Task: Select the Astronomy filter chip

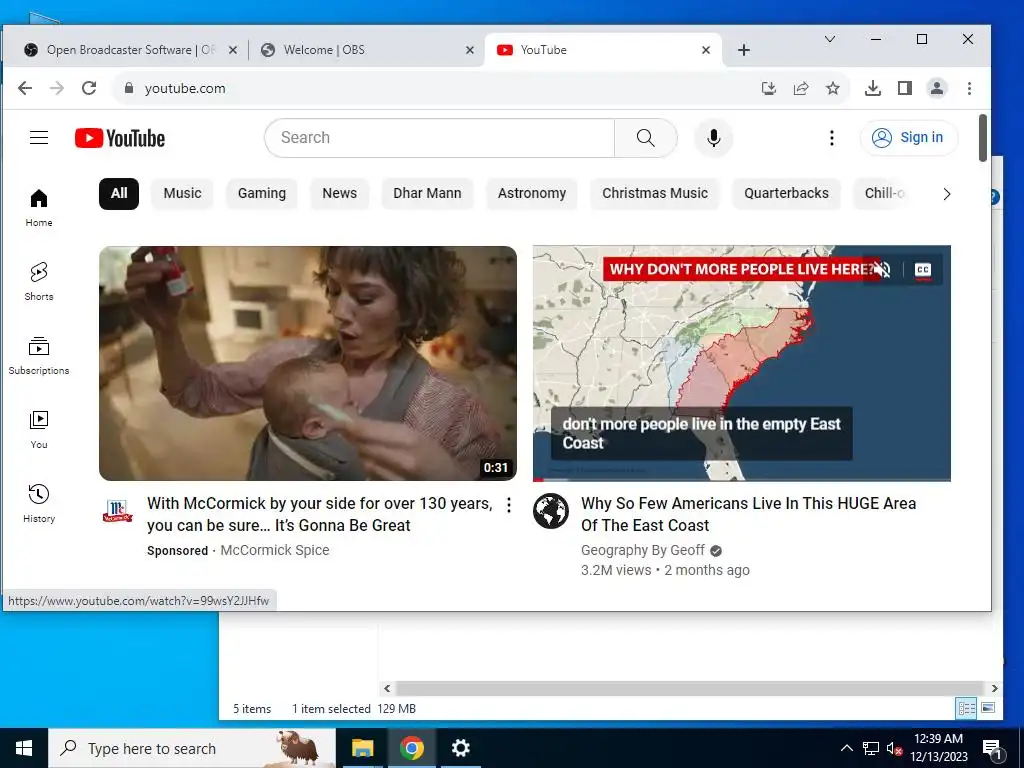Action: tap(532, 193)
